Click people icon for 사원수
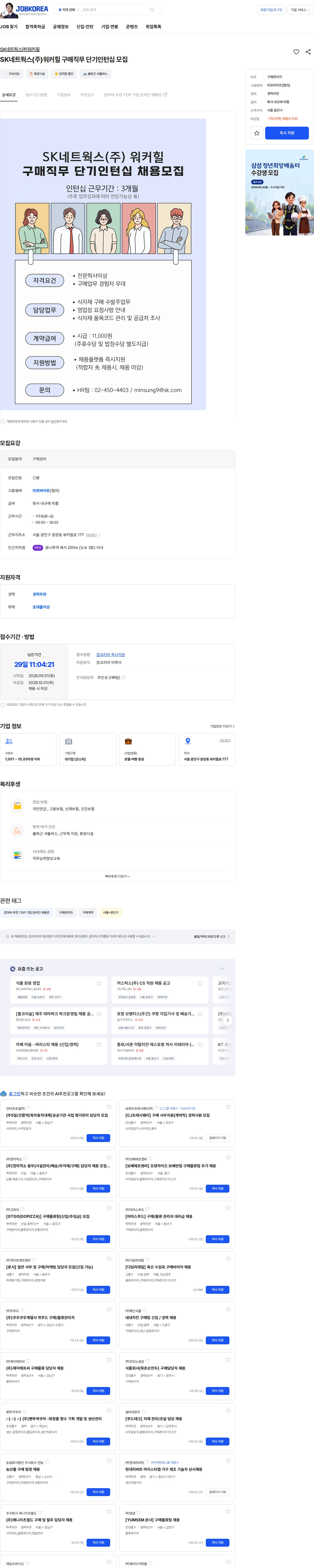 click(x=9, y=741)
